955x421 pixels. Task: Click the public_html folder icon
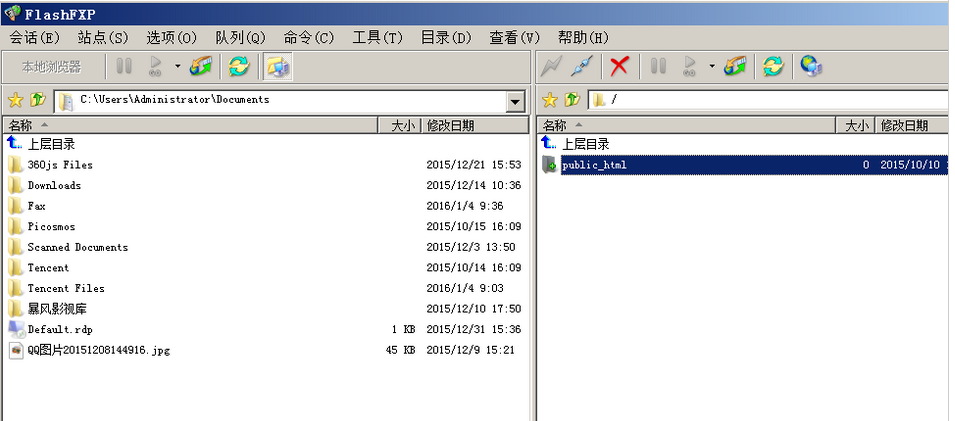pyautogui.click(x=550, y=165)
